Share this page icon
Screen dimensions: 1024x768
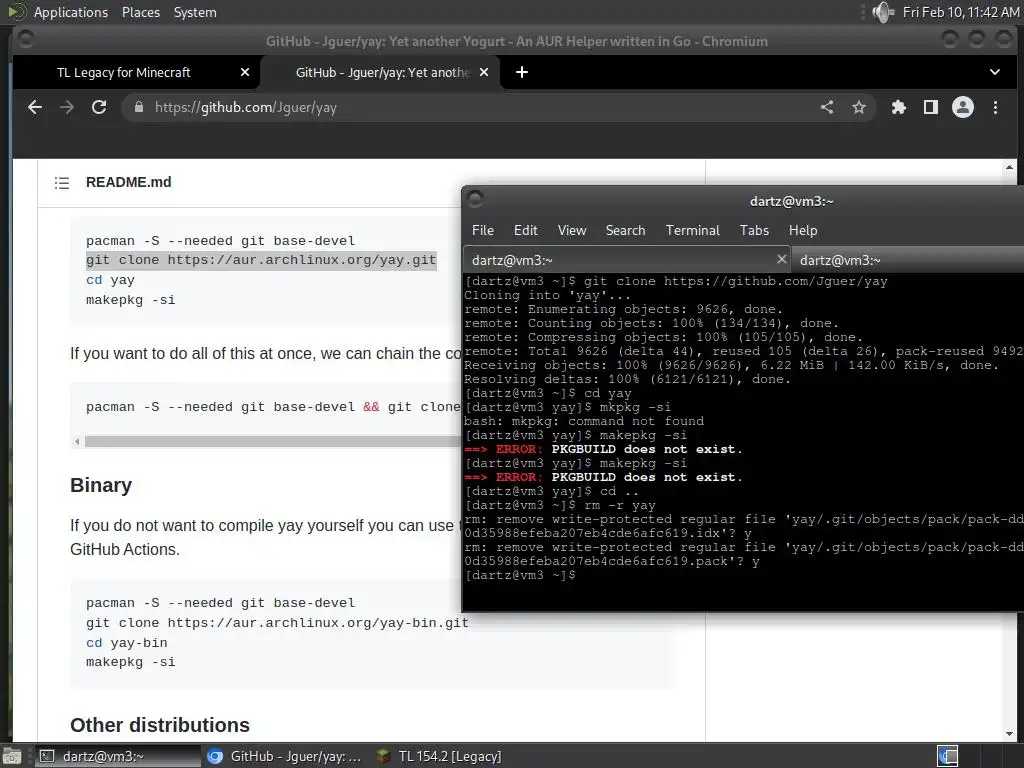tap(827, 107)
